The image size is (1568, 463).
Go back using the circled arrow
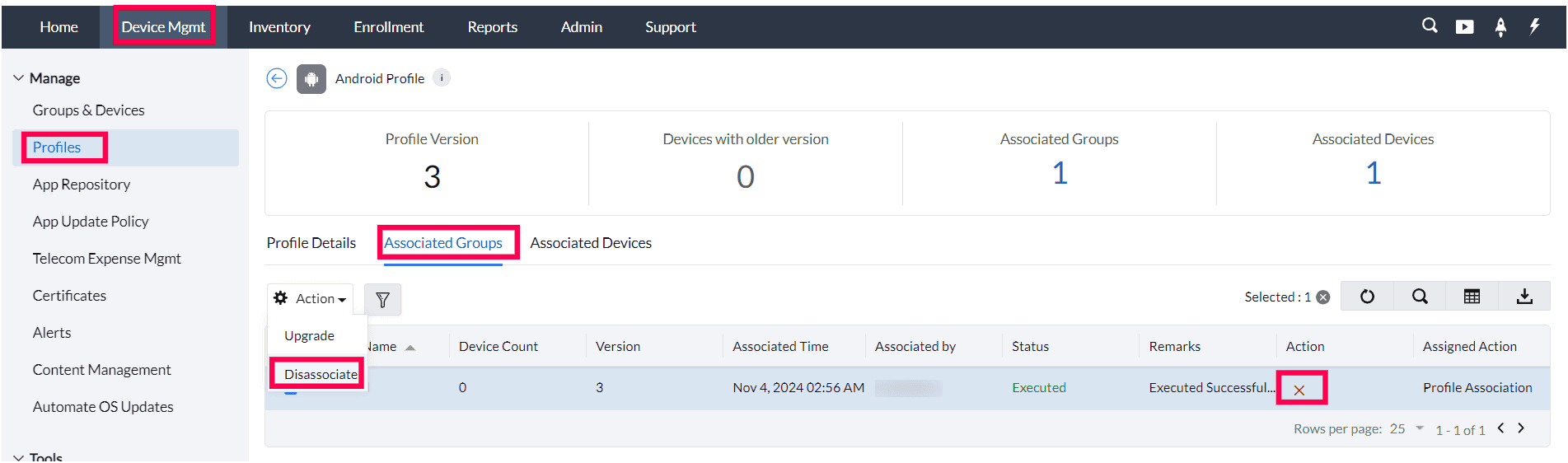[x=277, y=78]
